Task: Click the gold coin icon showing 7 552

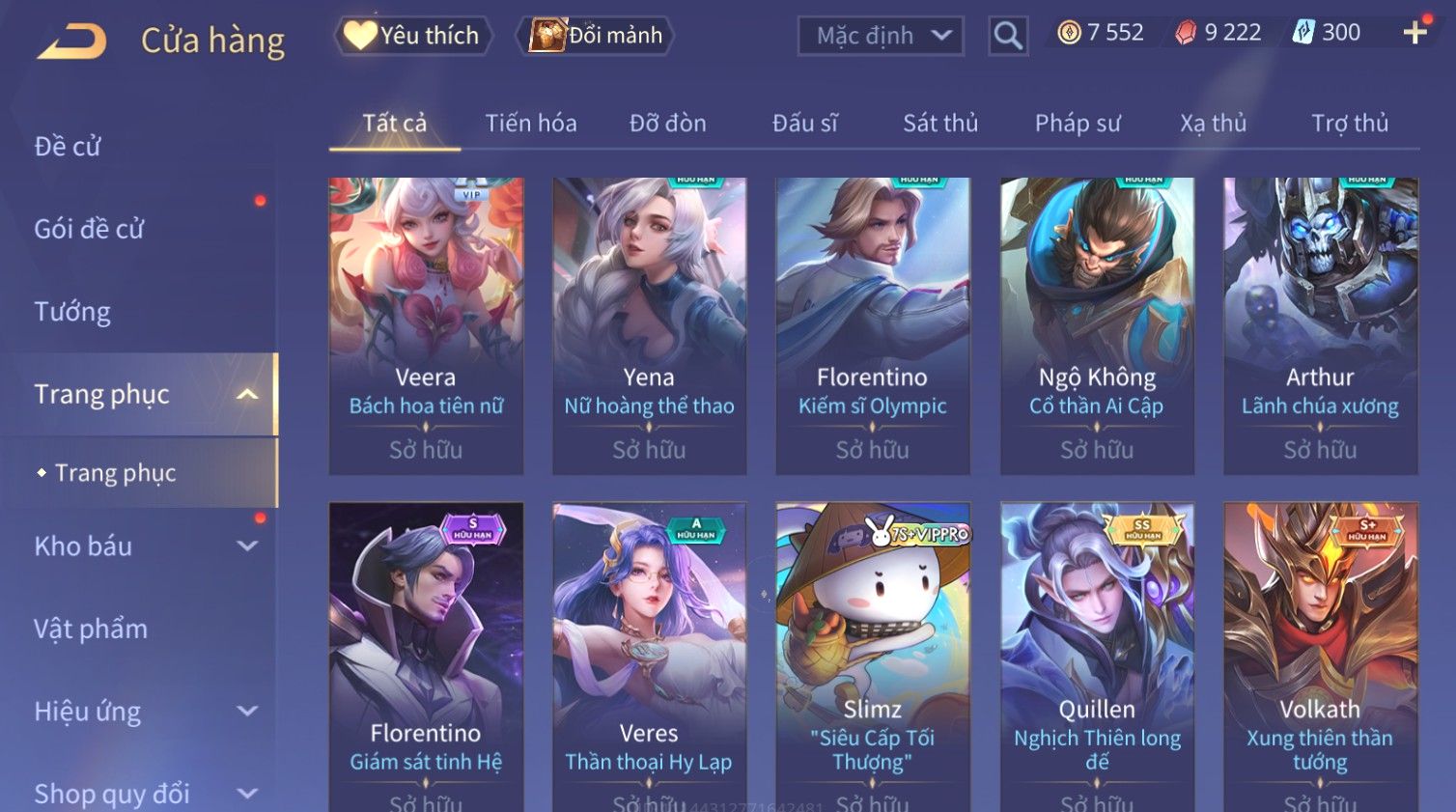Action: click(x=1069, y=34)
